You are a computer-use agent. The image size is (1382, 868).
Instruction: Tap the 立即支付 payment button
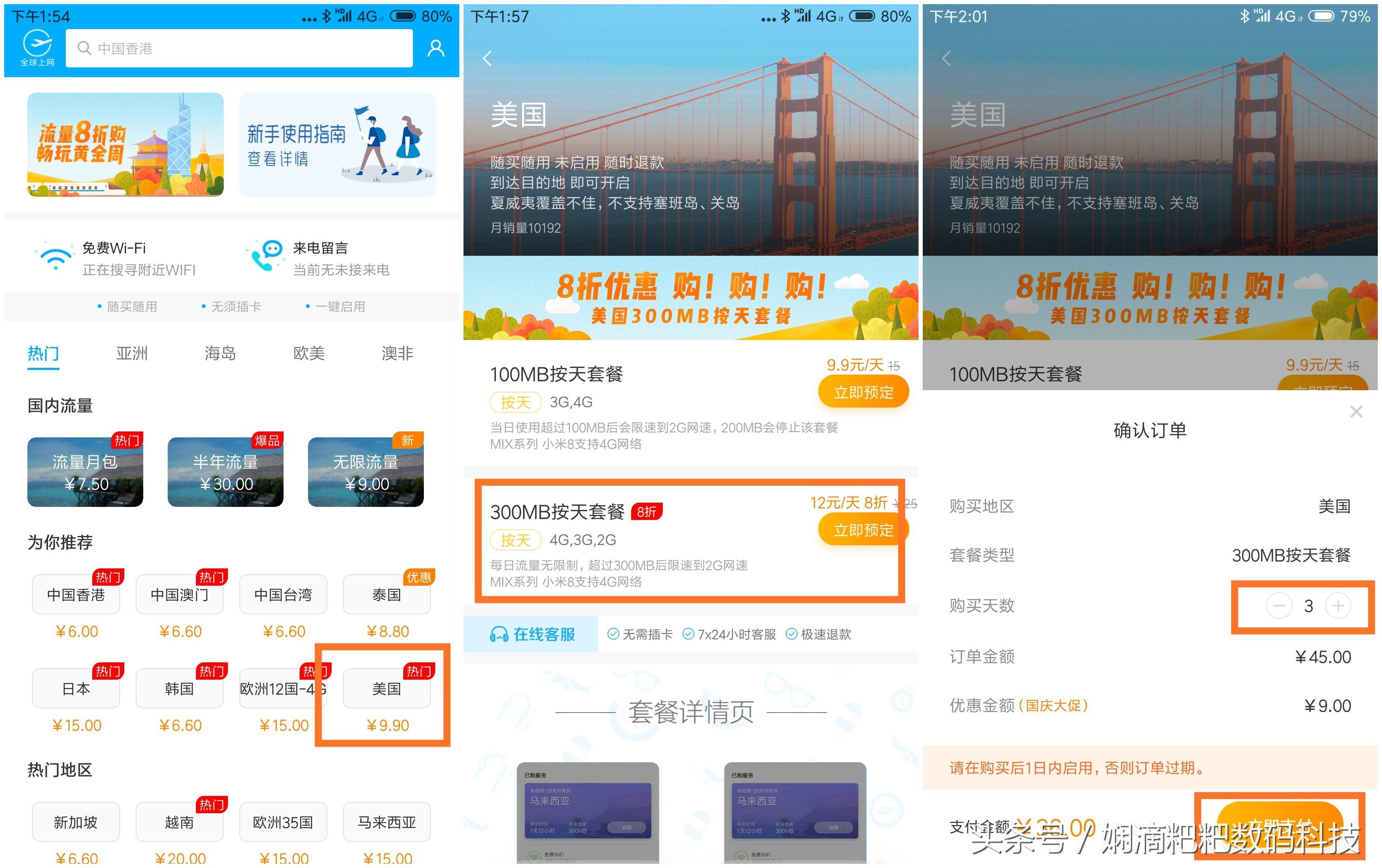(x=1281, y=827)
